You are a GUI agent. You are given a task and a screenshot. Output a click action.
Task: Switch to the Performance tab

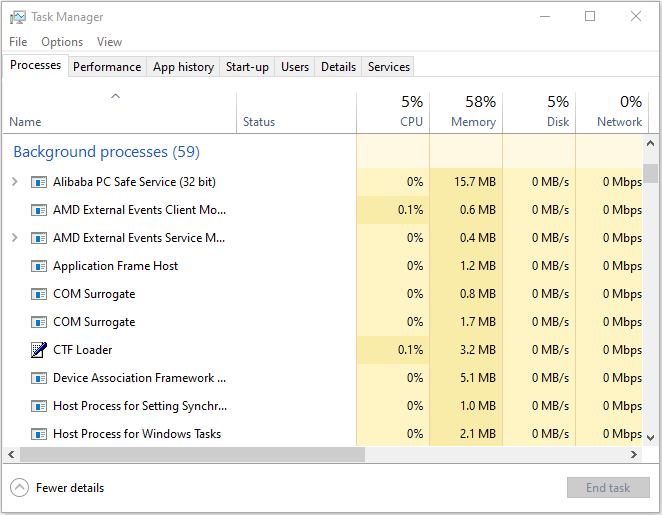pyautogui.click(x=107, y=67)
